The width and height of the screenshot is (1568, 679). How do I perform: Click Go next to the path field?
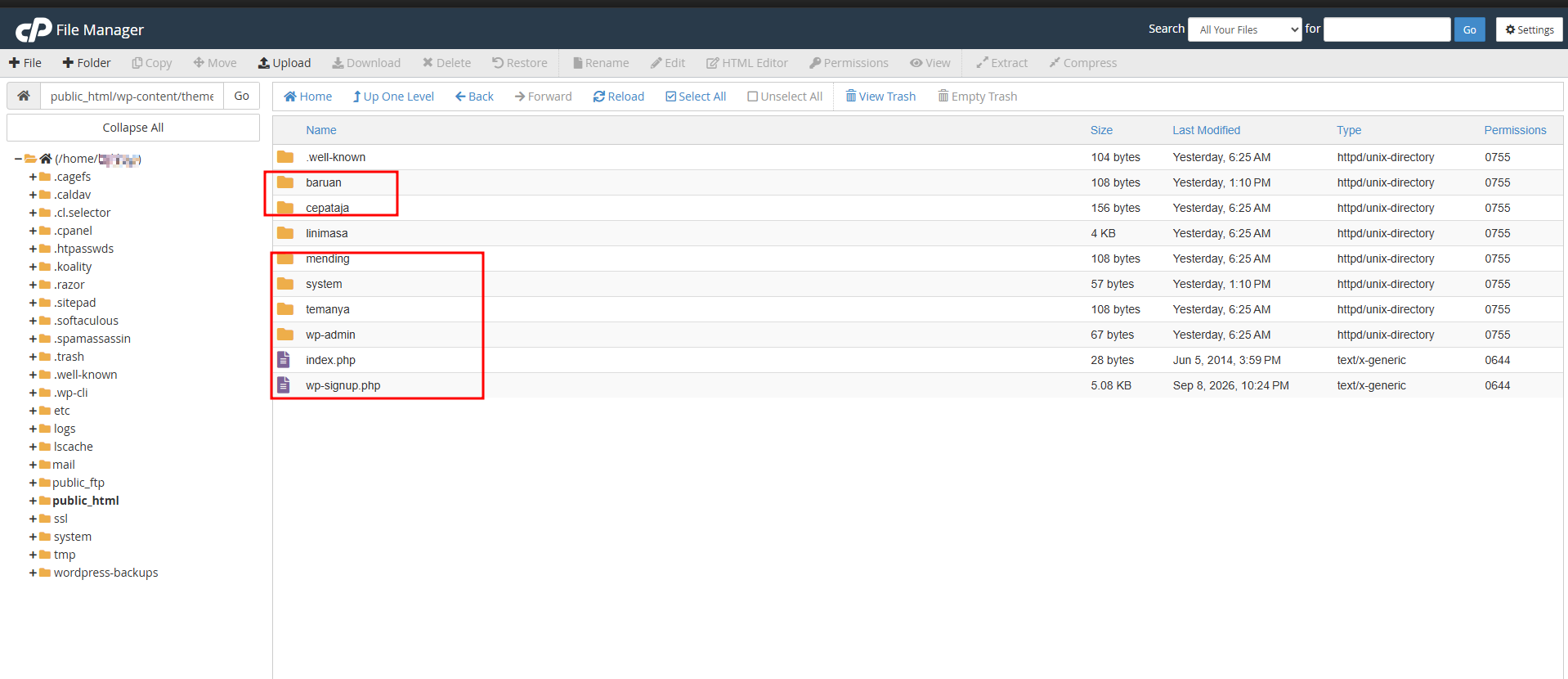click(x=242, y=96)
